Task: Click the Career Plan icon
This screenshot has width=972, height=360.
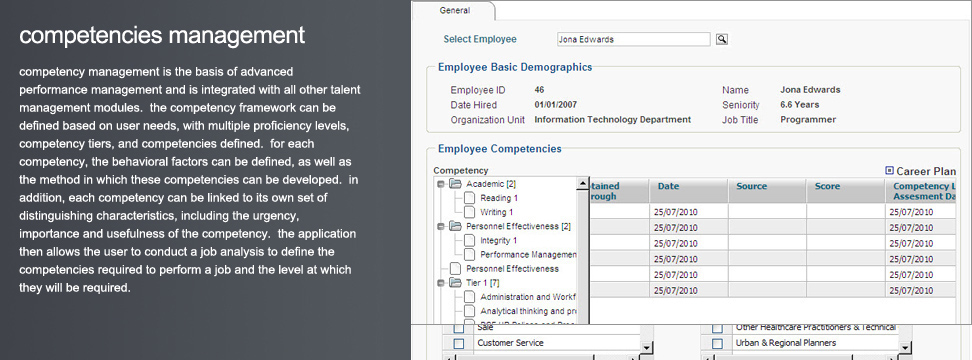Action: click(890, 170)
